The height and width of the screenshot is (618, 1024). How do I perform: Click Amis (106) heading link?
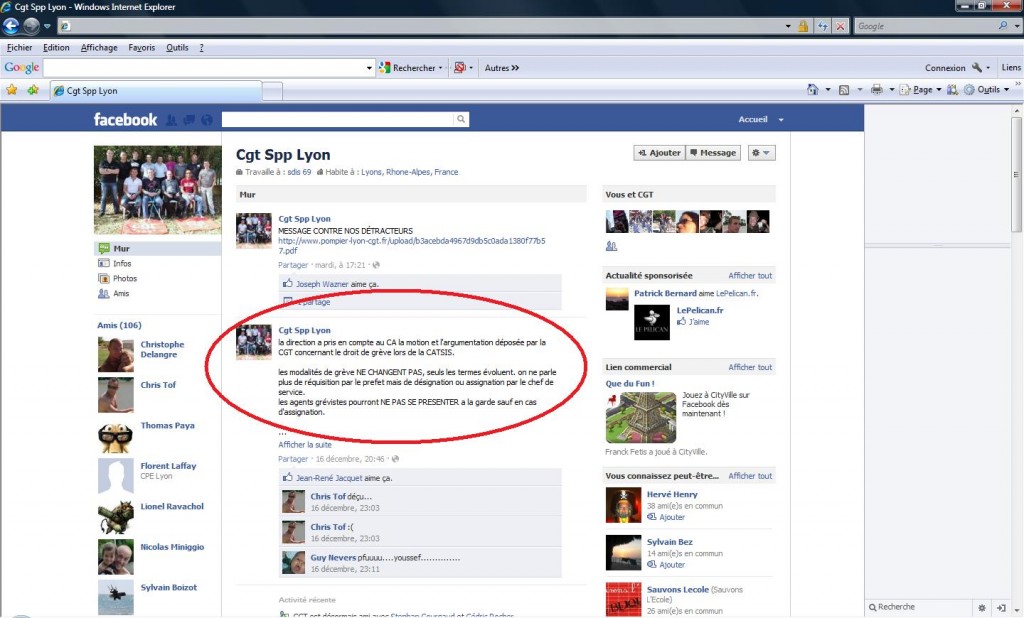coord(119,325)
